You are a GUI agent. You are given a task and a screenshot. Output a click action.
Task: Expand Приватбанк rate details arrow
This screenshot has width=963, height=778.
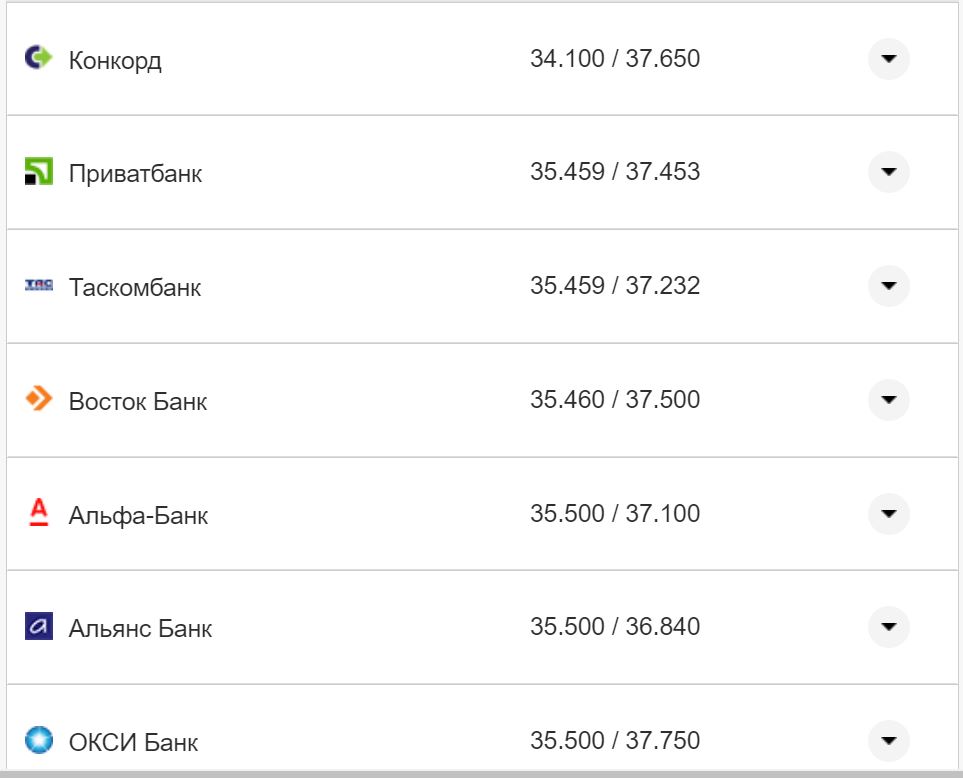coord(888,172)
